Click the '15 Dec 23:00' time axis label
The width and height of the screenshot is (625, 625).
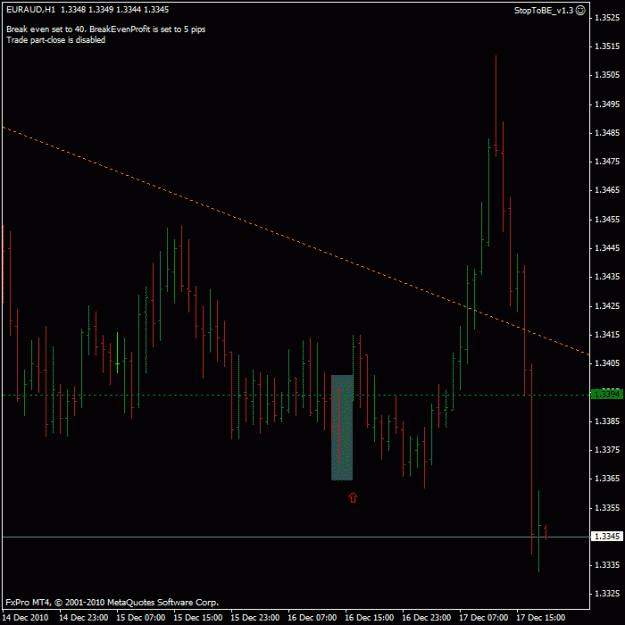(x=255, y=617)
